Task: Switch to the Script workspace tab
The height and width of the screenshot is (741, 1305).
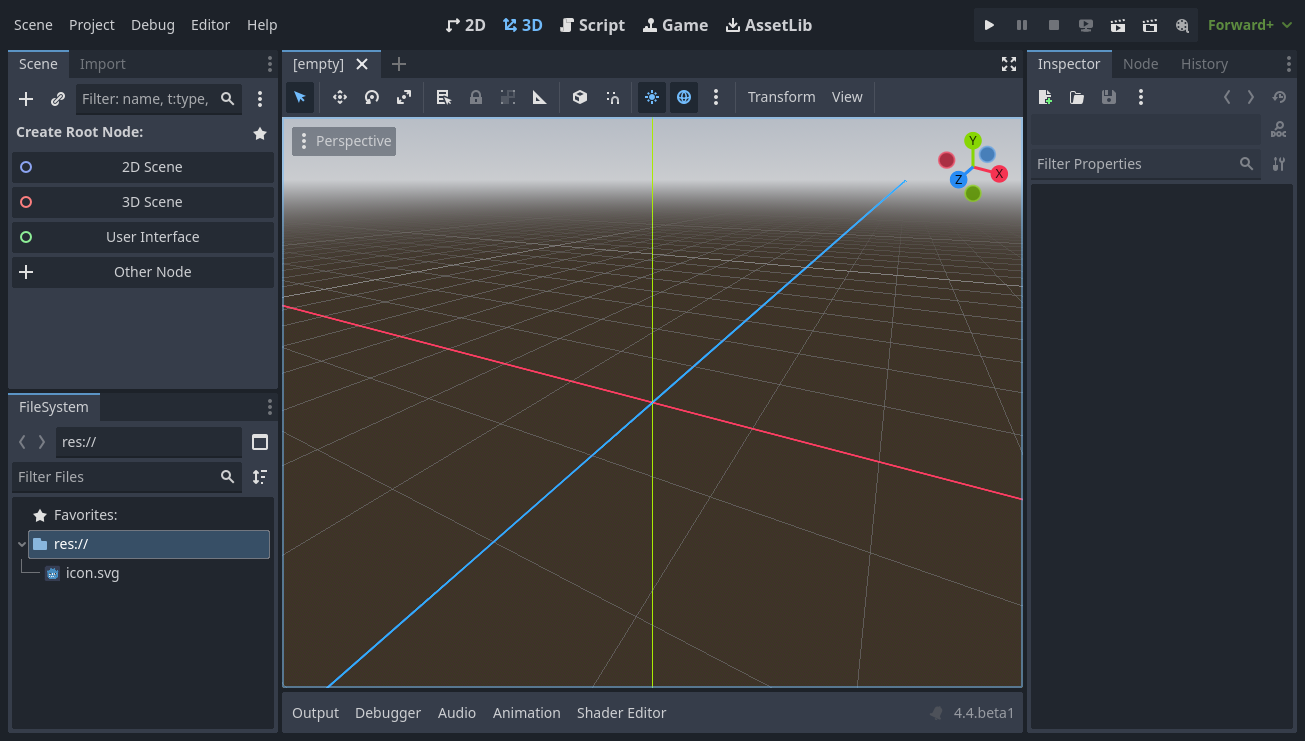Action: point(592,25)
